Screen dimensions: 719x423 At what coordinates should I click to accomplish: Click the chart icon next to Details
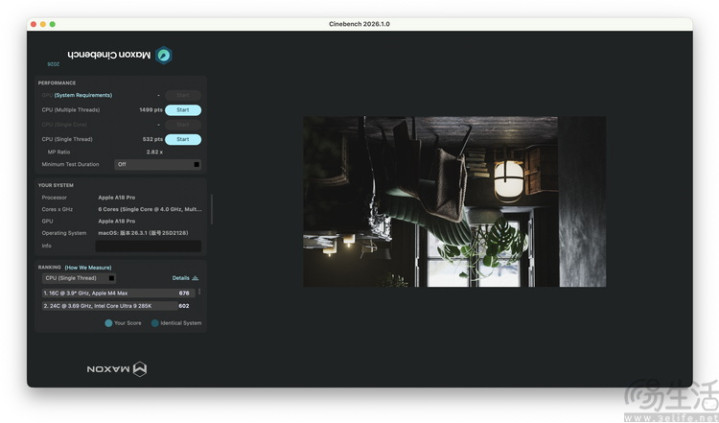[195, 278]
